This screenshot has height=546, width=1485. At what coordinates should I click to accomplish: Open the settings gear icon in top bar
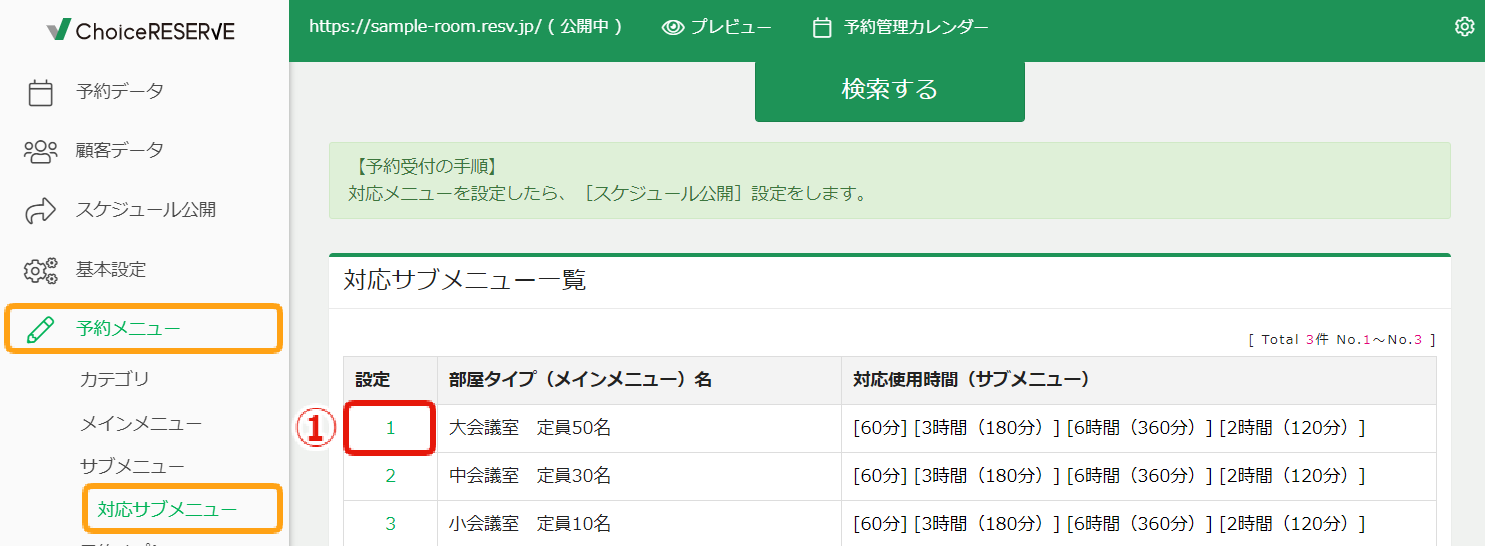tap(1464, 27)
